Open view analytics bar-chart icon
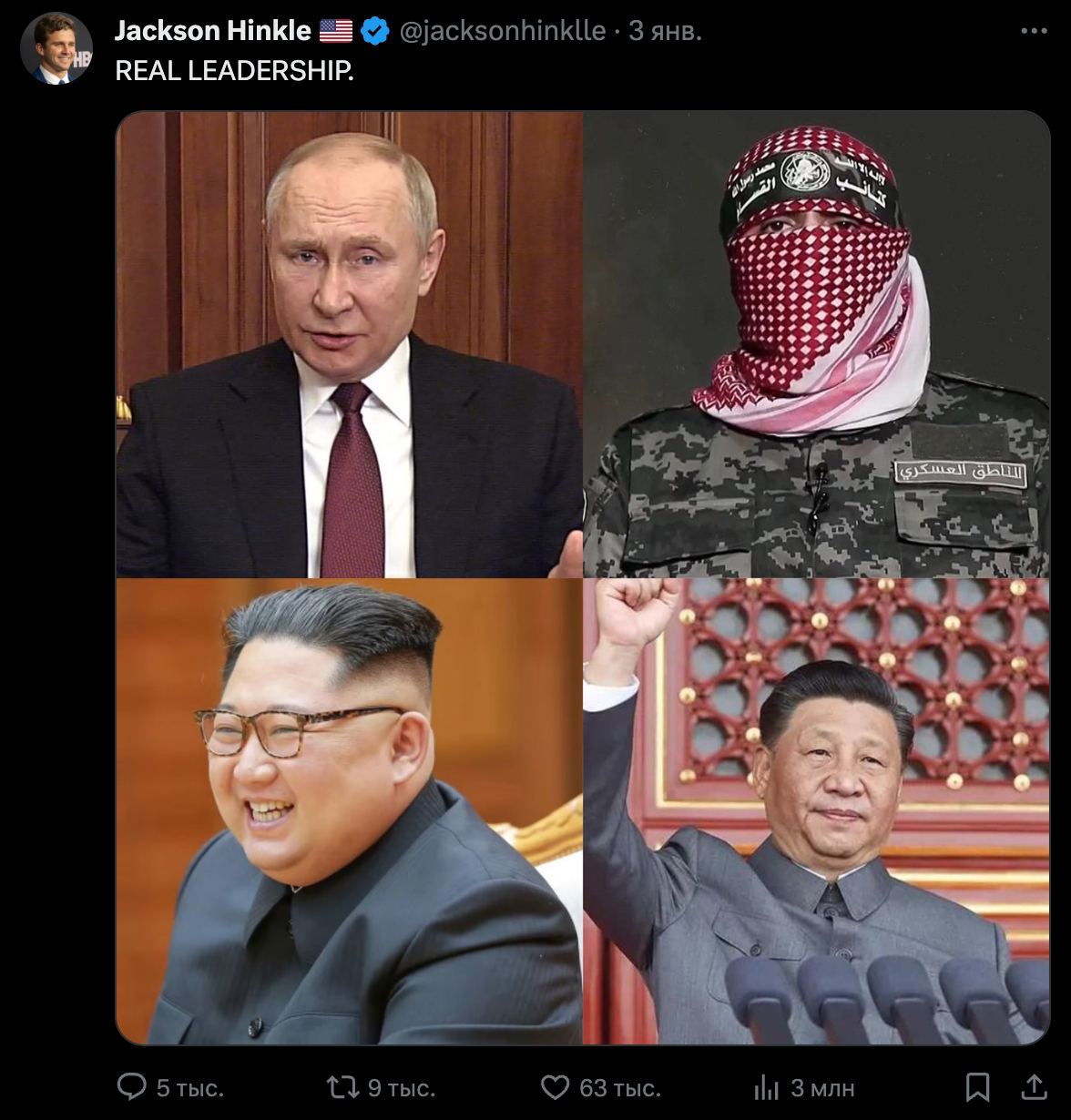Viewport: 1071px width, 1120px height. click(766, 1087)
